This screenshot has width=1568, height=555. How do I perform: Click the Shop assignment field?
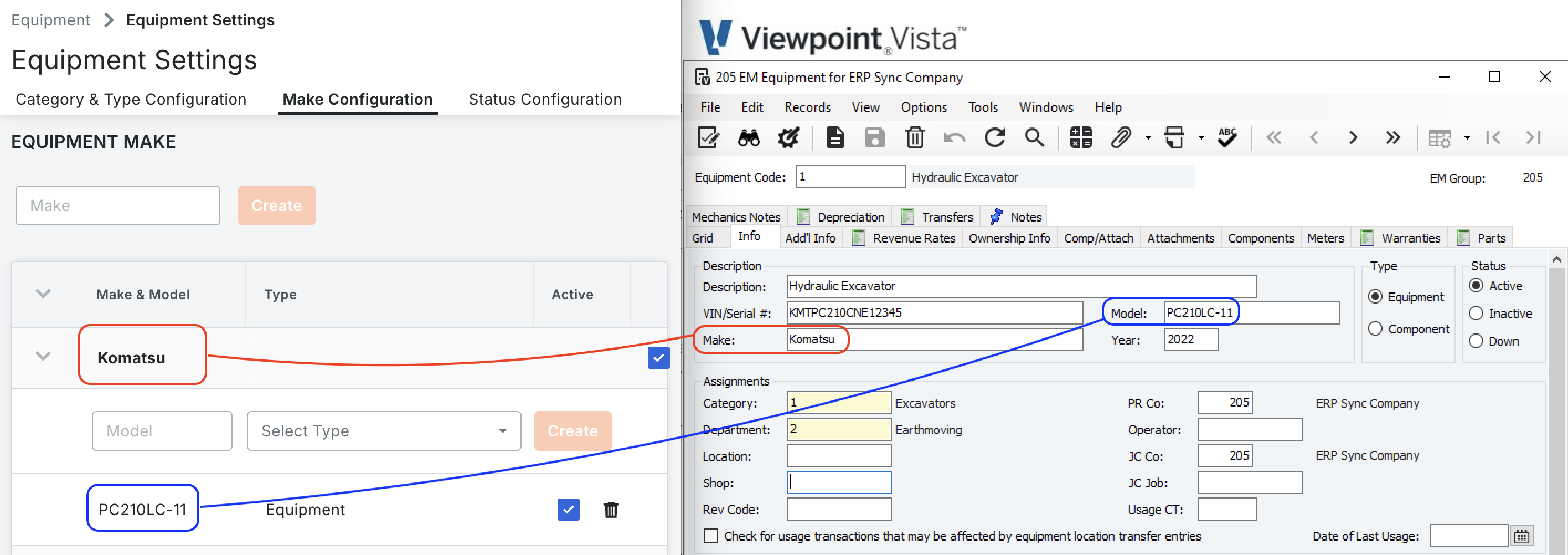click(838, 482)
